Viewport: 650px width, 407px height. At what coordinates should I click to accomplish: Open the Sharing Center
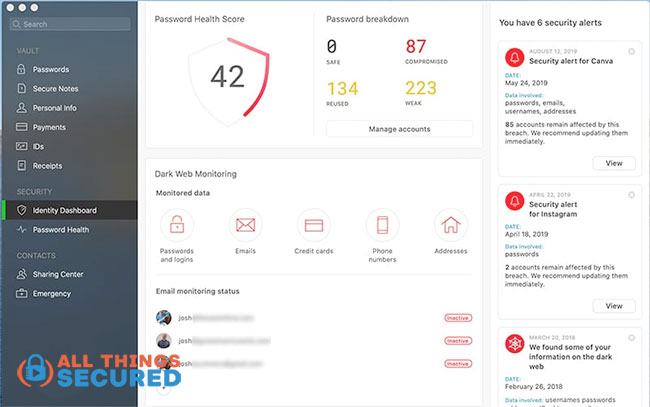(58, 274)
